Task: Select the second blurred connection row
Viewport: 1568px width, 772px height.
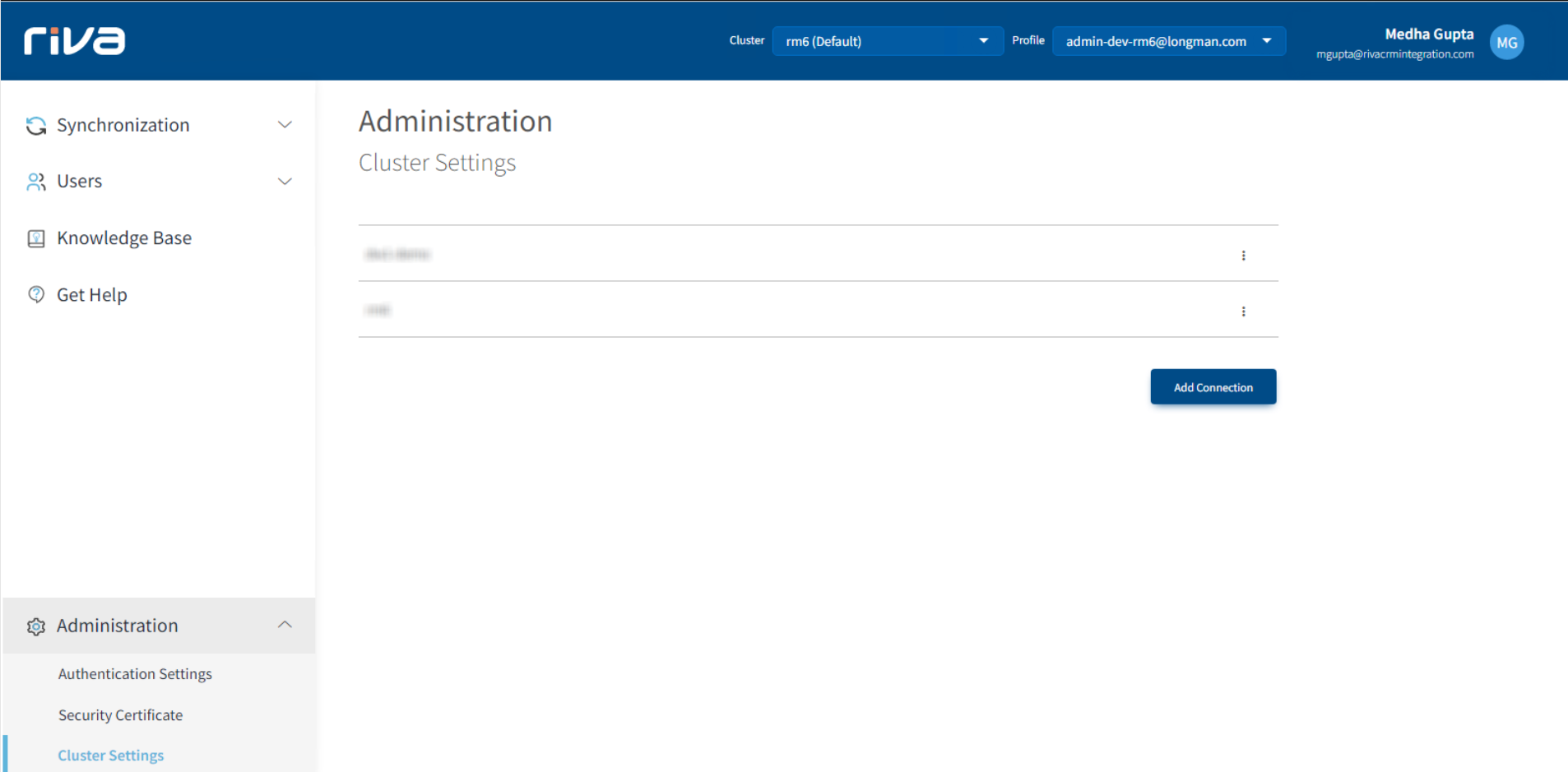Action: click(x=819, y=310)
